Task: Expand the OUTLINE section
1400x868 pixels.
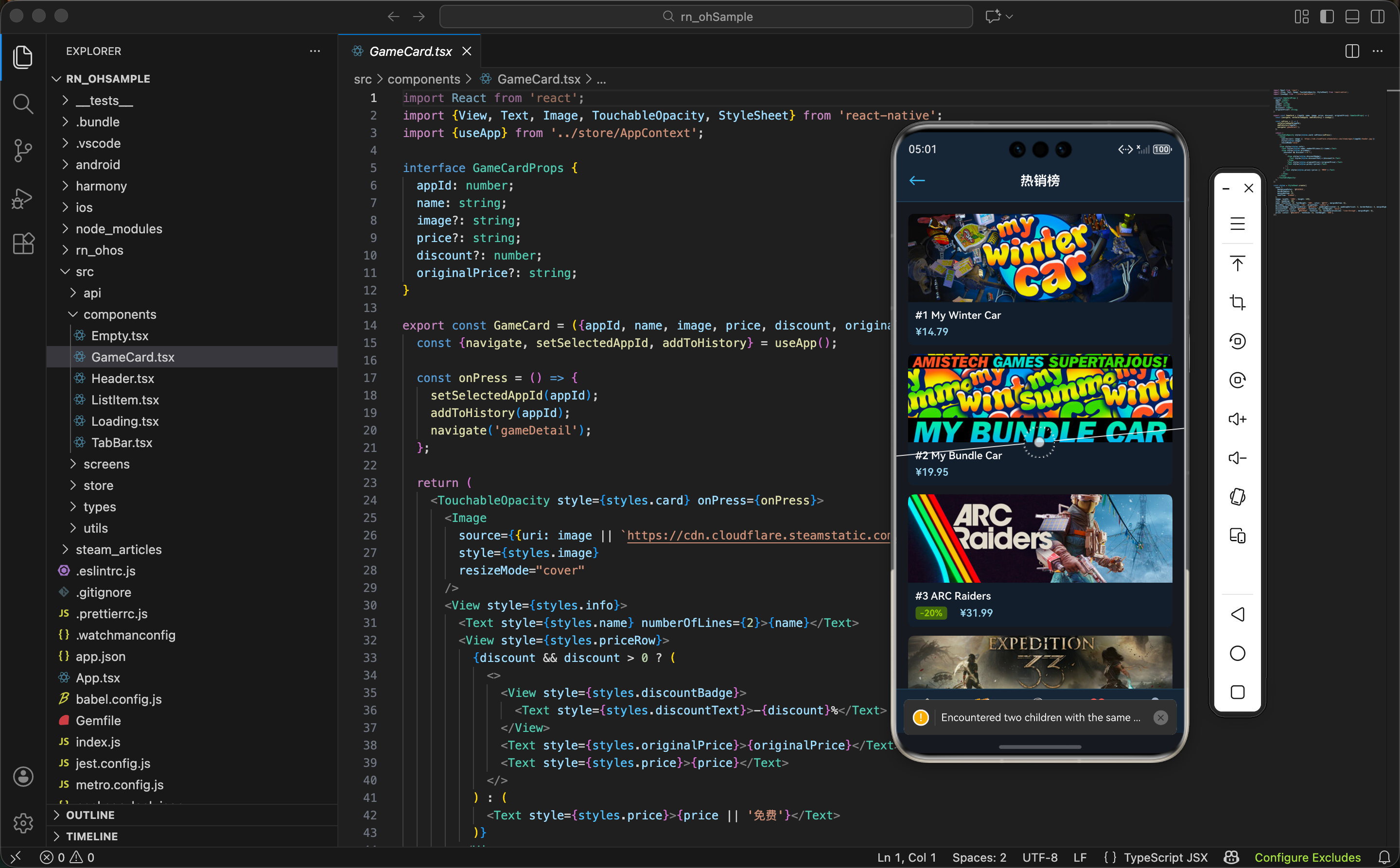Action: 90,815
